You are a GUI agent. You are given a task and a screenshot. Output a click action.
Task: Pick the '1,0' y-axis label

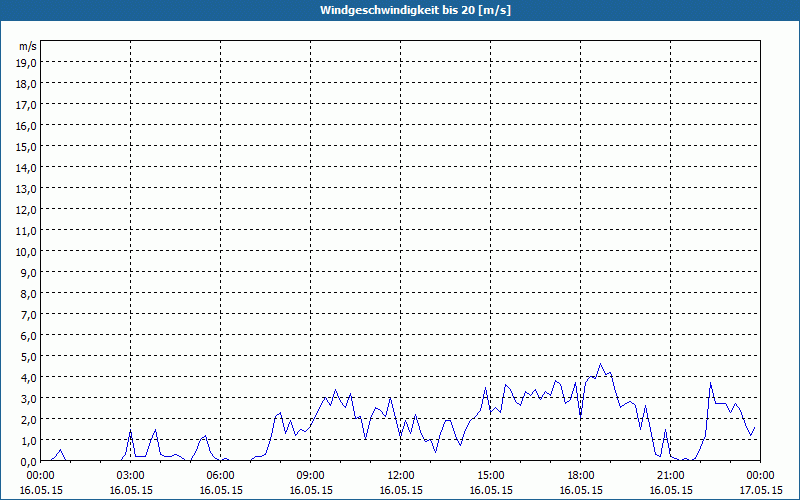[28, 440]
